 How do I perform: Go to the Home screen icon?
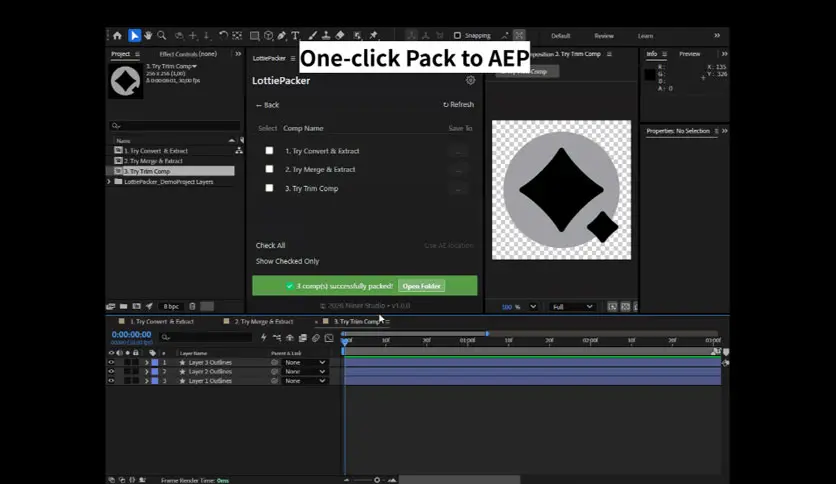[x=117, y=36]
